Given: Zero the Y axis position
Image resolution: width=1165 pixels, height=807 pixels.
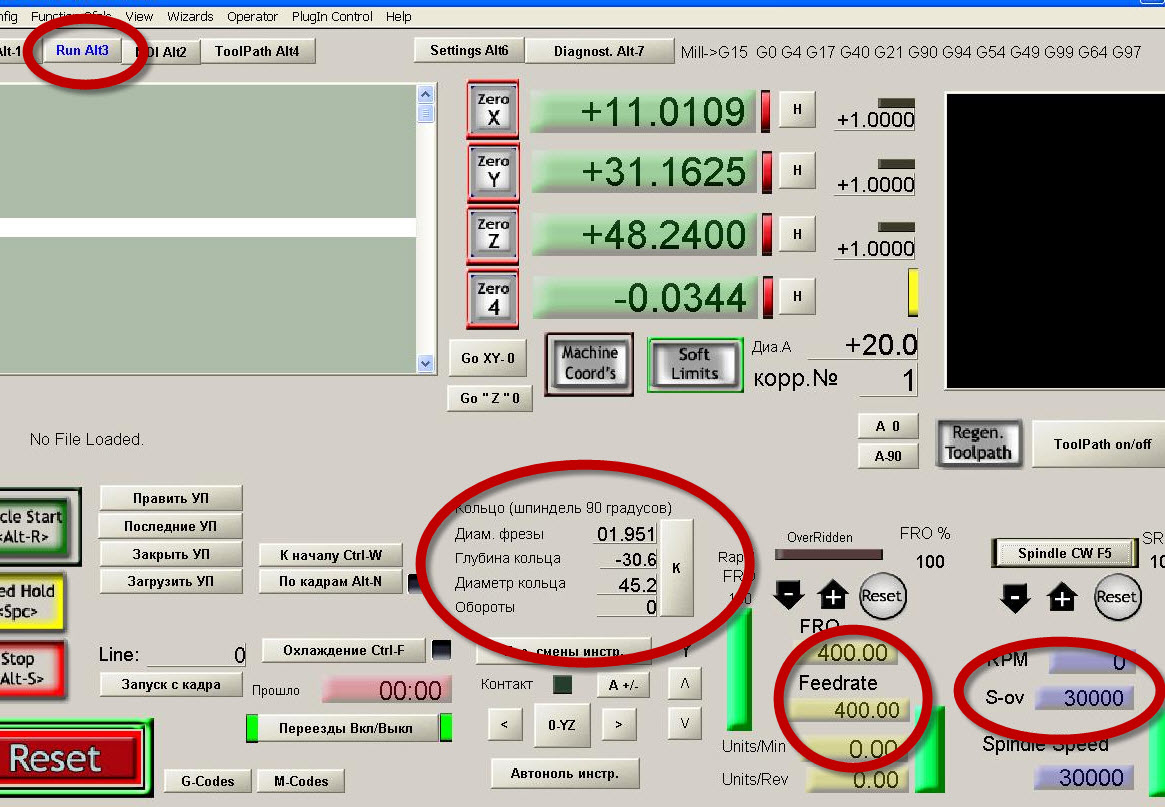Looking at the screenshot, I should coord(493,171).
